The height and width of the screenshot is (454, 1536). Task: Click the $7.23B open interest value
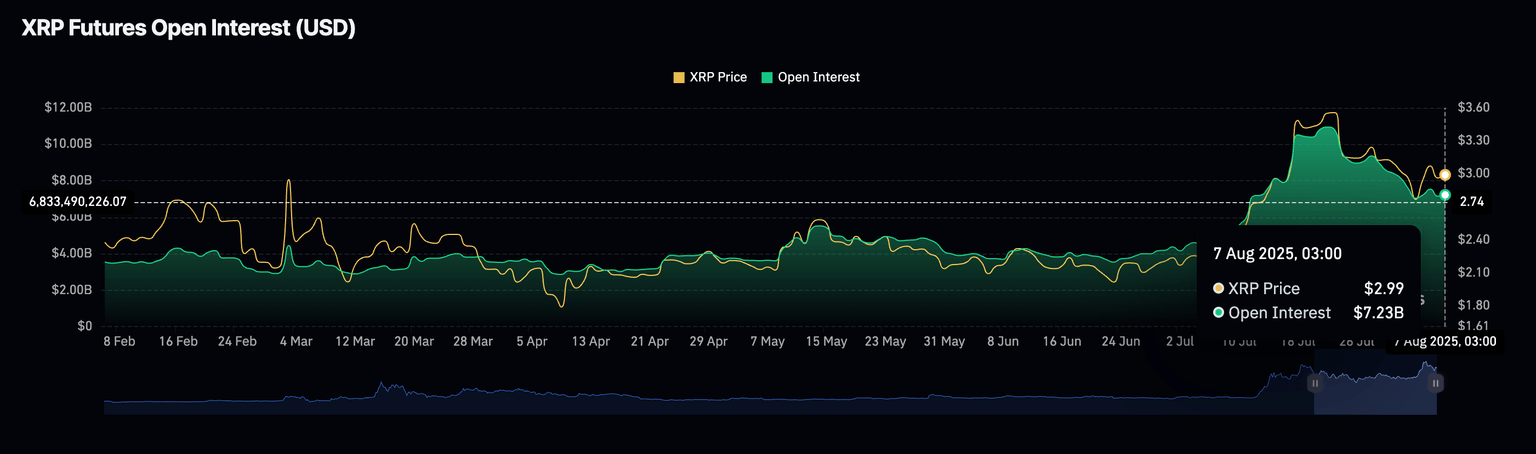(1378, 313)
